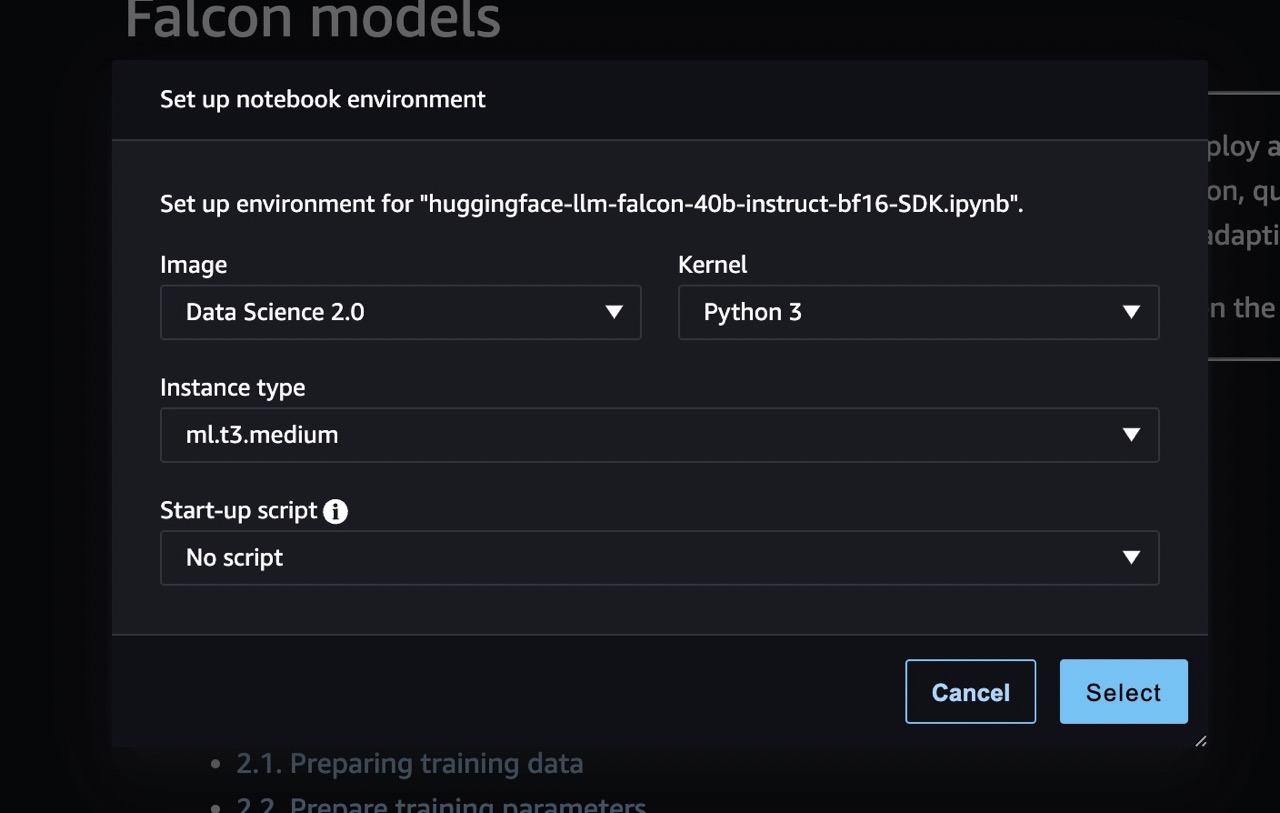Image resolution: width=1280 pixels, height=813 pixels.
Task: Confirm the environment with the Select button
Action: 1123,691
